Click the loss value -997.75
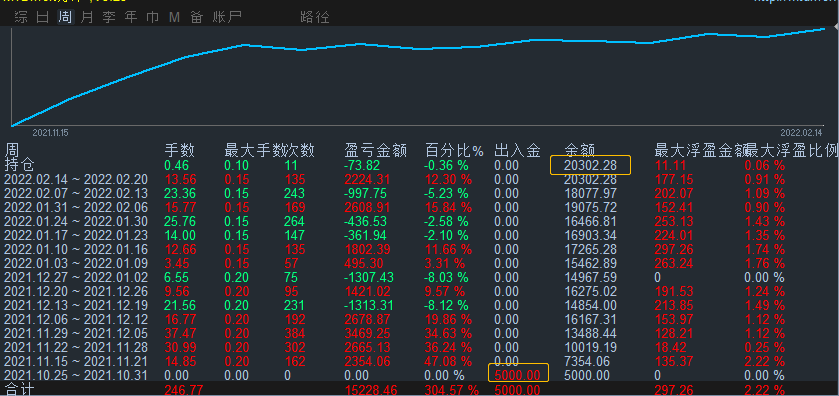Image resolution: width=839 pixels, height=396 pixels. point(365,193)
